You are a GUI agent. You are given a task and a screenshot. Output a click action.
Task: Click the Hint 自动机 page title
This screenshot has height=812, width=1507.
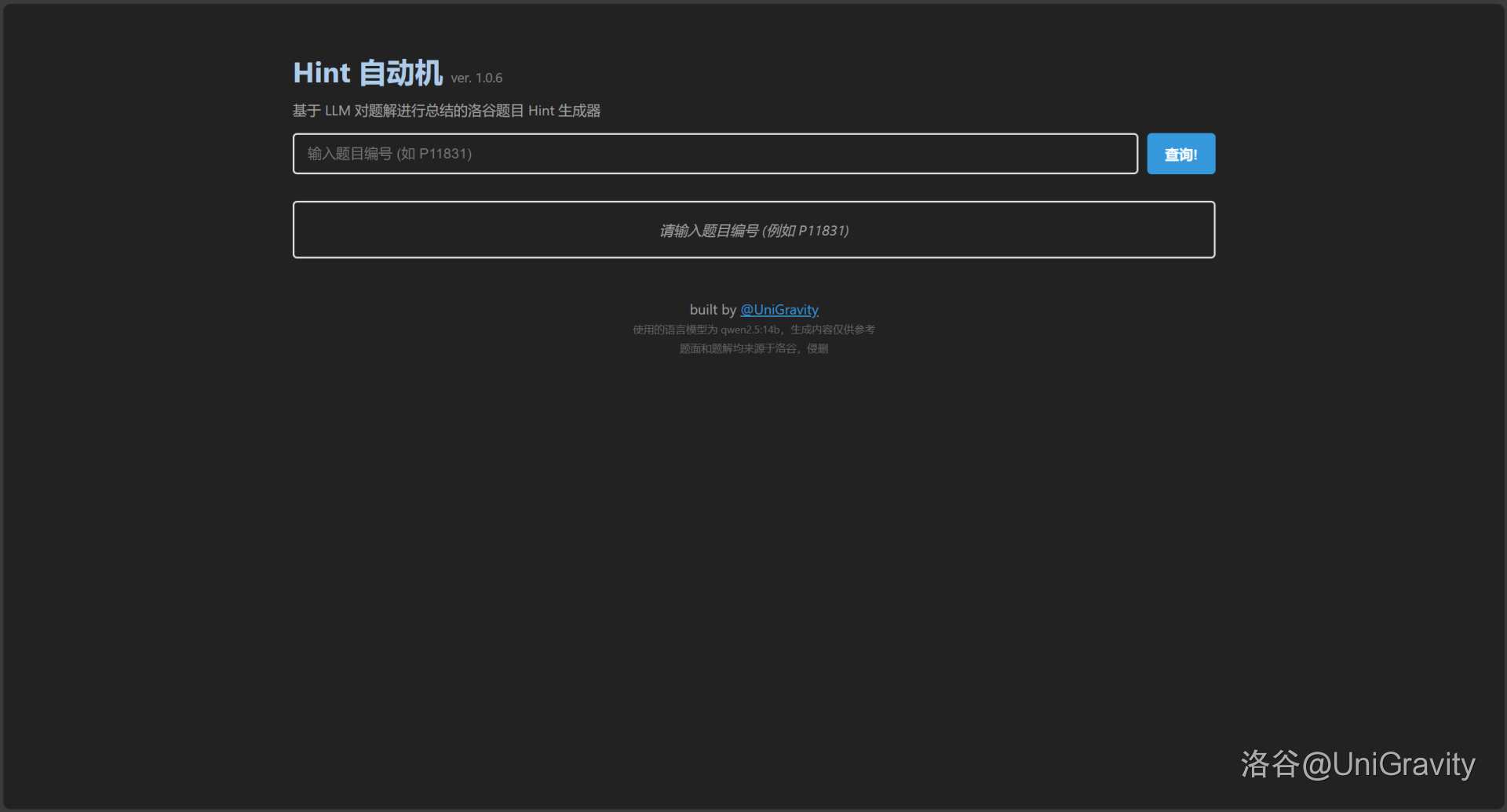coord(367,73)
